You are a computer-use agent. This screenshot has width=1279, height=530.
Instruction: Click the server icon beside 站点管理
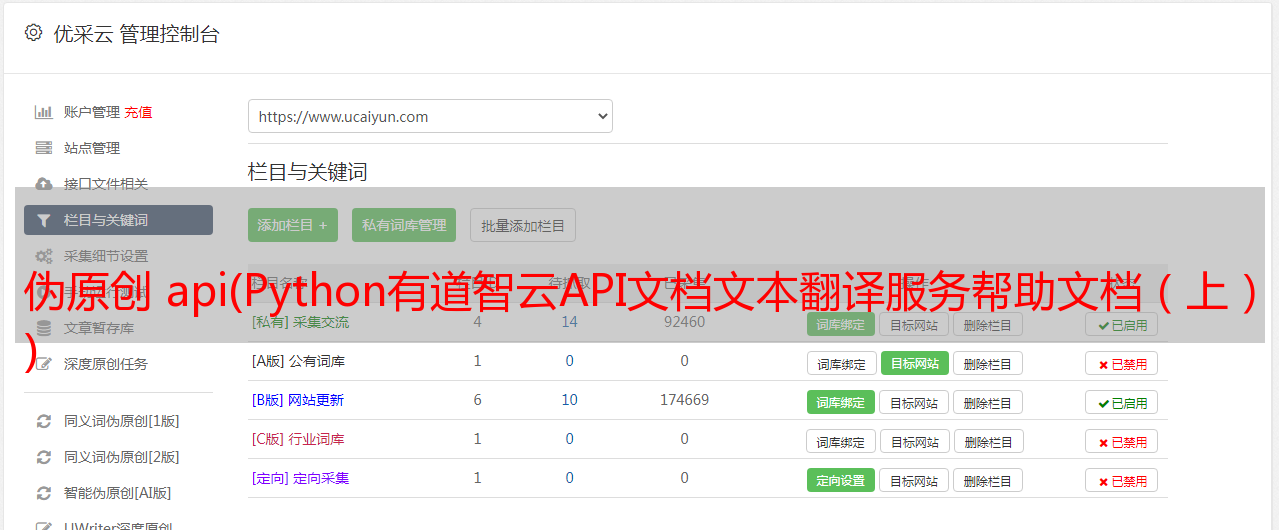click(x=44, y=148)
